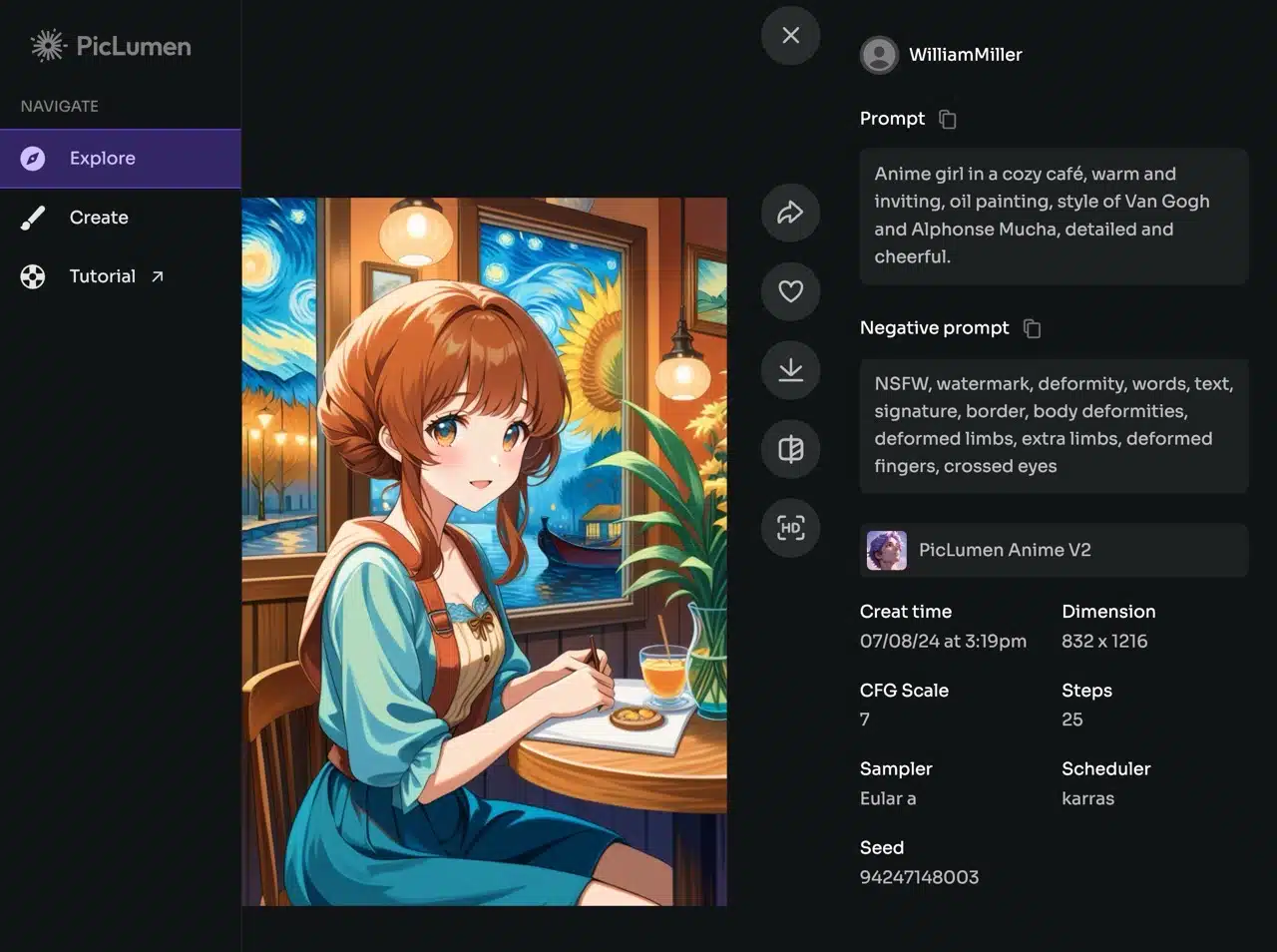Go to the Create section
This screenshot has width=1277, height=952.
(x=99, y=218)
